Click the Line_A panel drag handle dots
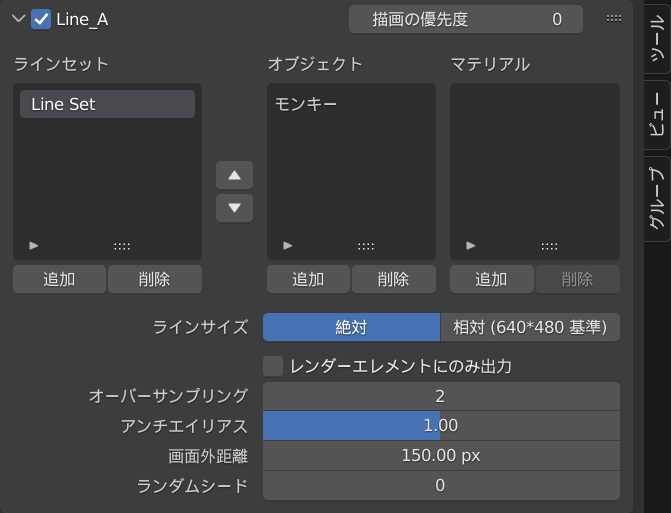This screenshot has width=671, height=513. click(x=614, y=18)
